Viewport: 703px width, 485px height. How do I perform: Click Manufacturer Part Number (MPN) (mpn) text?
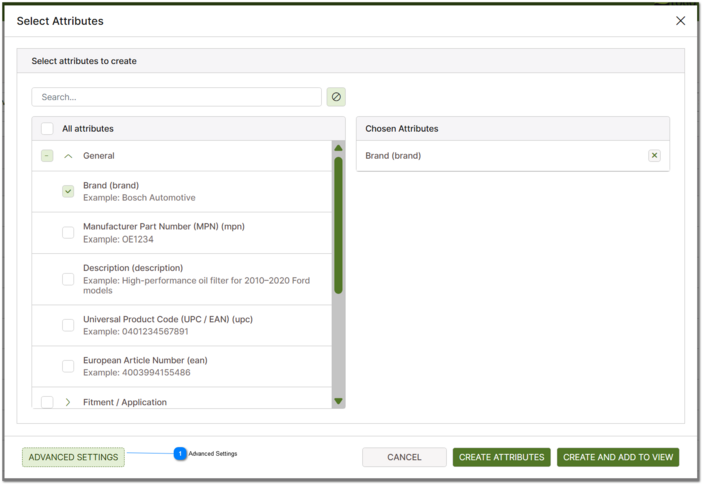[164, 226]
